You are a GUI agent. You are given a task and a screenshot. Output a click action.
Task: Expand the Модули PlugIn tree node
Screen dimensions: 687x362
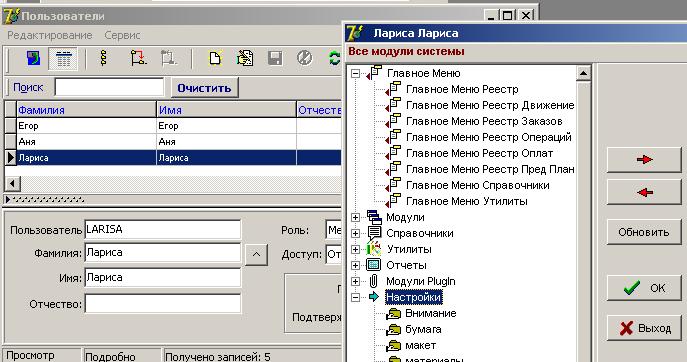(x=355, y=281)
